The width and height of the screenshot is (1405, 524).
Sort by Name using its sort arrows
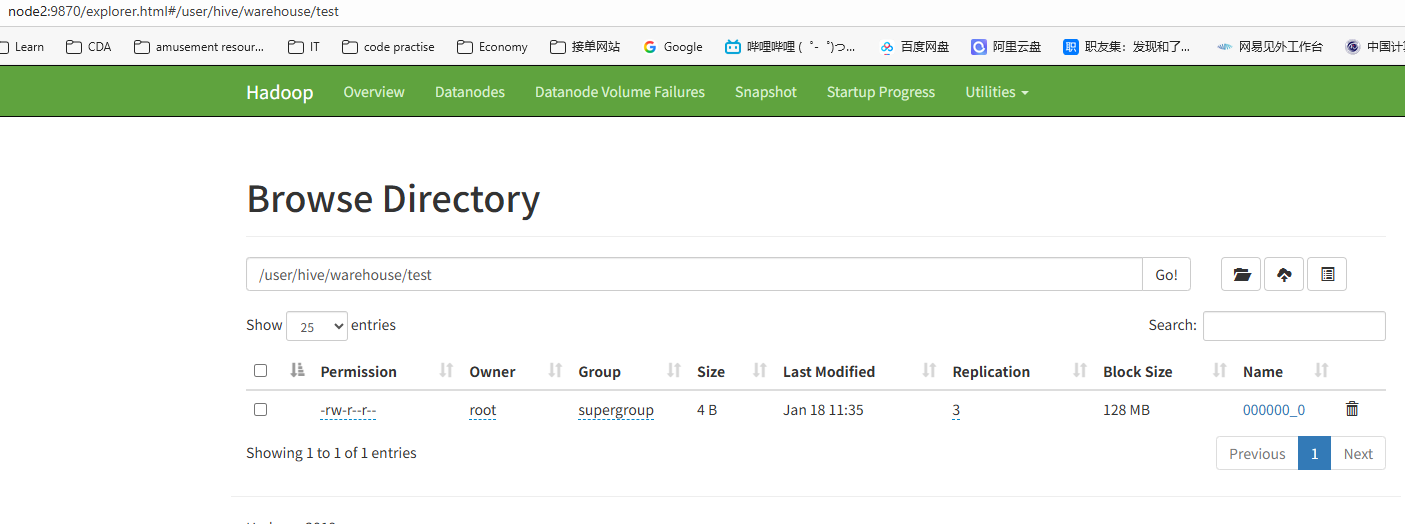click(x=1321, y=371)
